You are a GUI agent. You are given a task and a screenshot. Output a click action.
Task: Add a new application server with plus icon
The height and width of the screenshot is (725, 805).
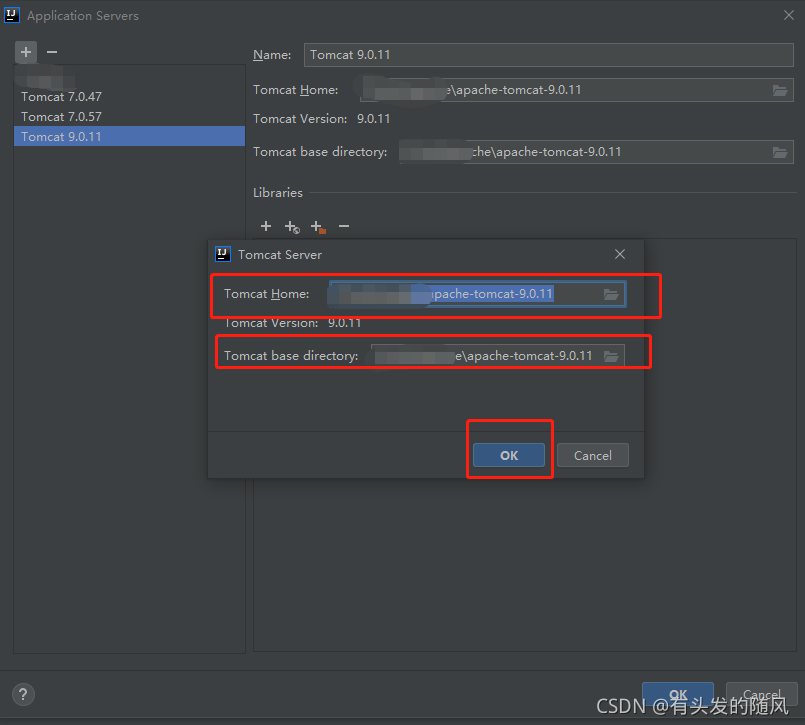click(x=26, y=52)
